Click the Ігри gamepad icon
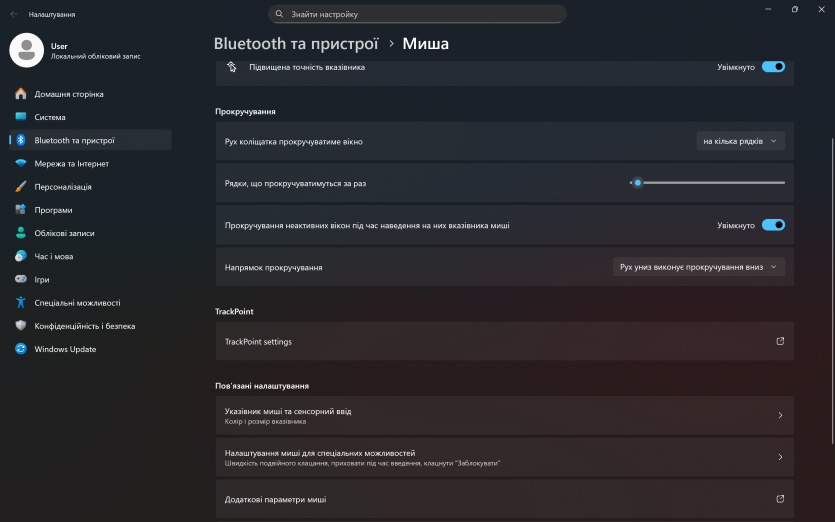The image size is (835, 522). [x=20, y=280]
